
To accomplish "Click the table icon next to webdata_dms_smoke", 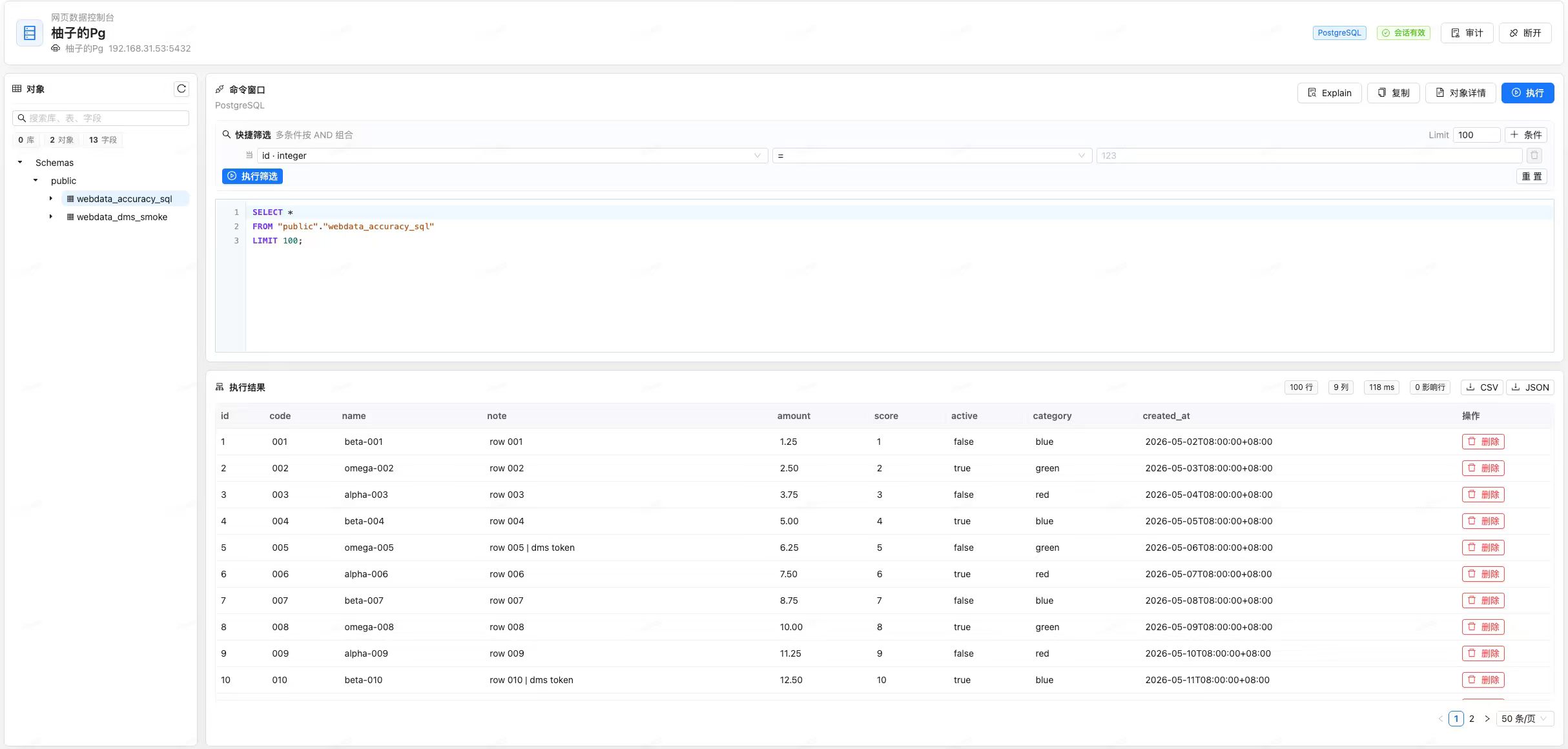I will tap(70, 217).
